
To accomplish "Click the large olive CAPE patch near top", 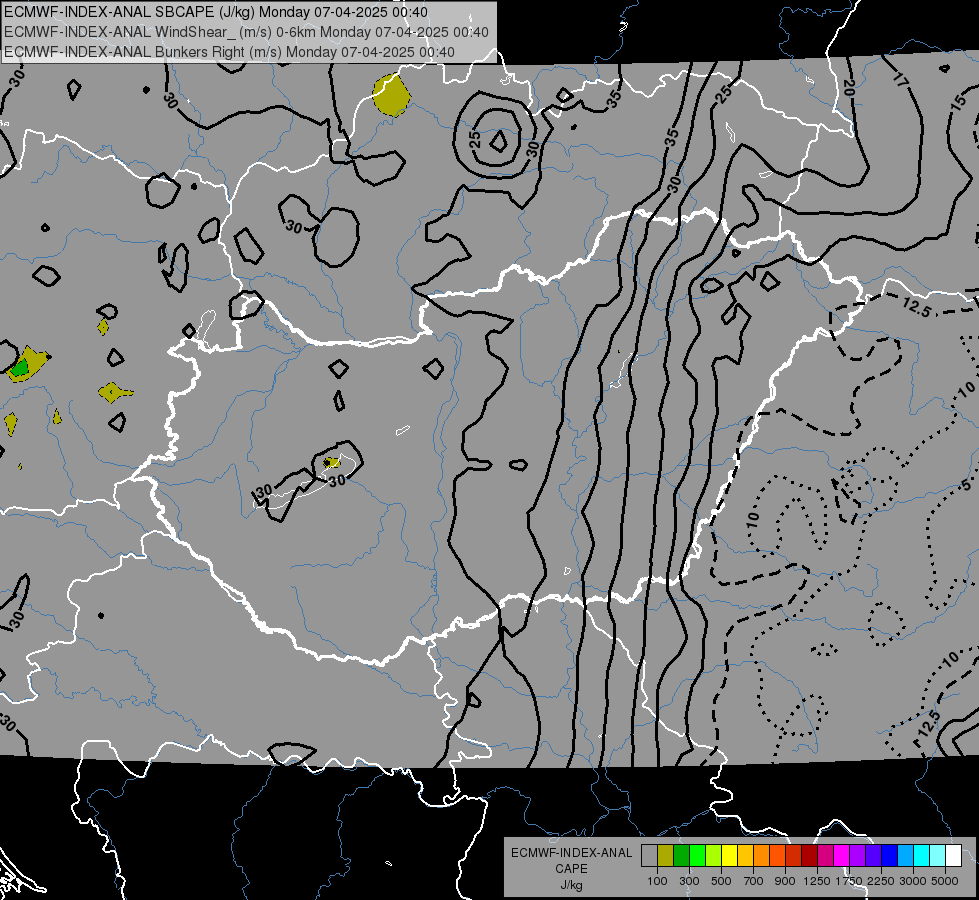I will click(391, 95).
